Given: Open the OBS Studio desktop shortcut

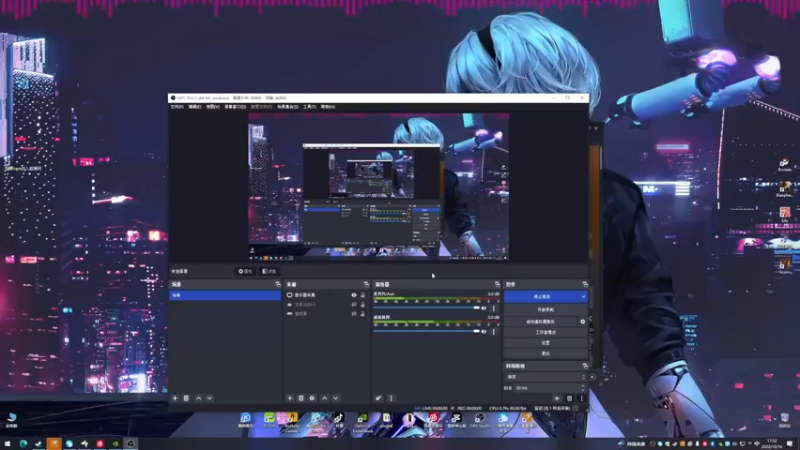Looking at the screenshot, I should [480, 420].
